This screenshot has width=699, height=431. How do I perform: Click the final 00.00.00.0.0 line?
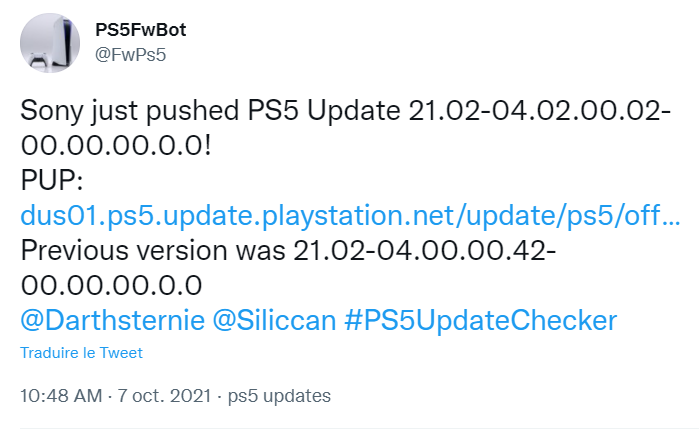[111, 286]
